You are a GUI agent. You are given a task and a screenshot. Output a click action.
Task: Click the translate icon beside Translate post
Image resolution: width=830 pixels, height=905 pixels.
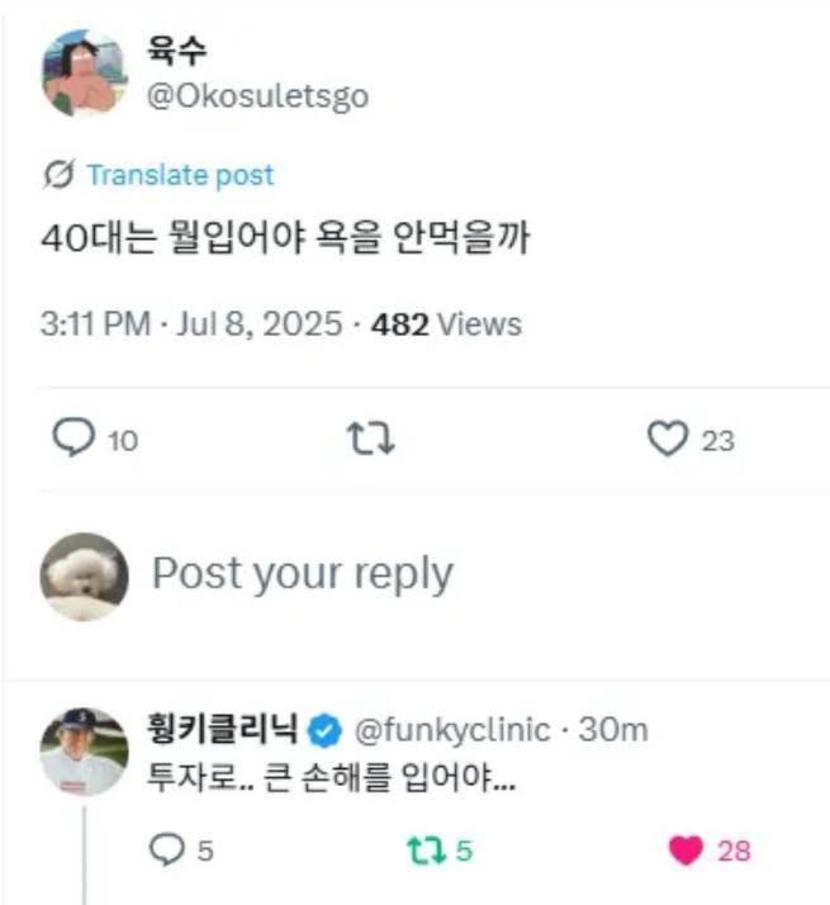pos(59,176)
